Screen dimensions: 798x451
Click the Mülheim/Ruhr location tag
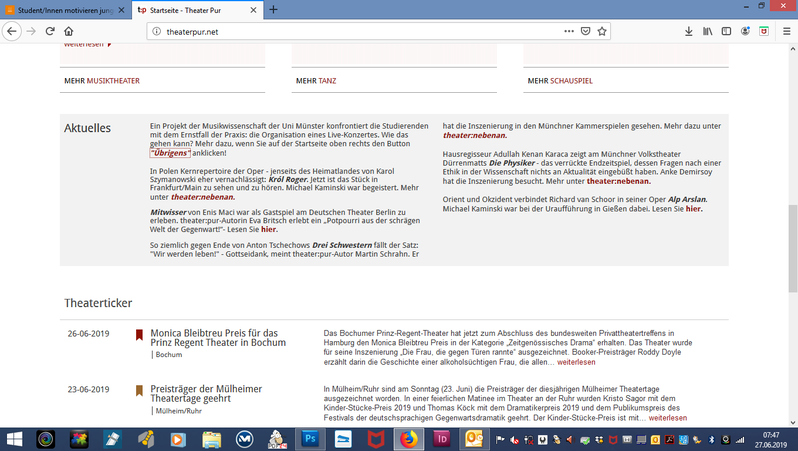[x=179, y=411]
